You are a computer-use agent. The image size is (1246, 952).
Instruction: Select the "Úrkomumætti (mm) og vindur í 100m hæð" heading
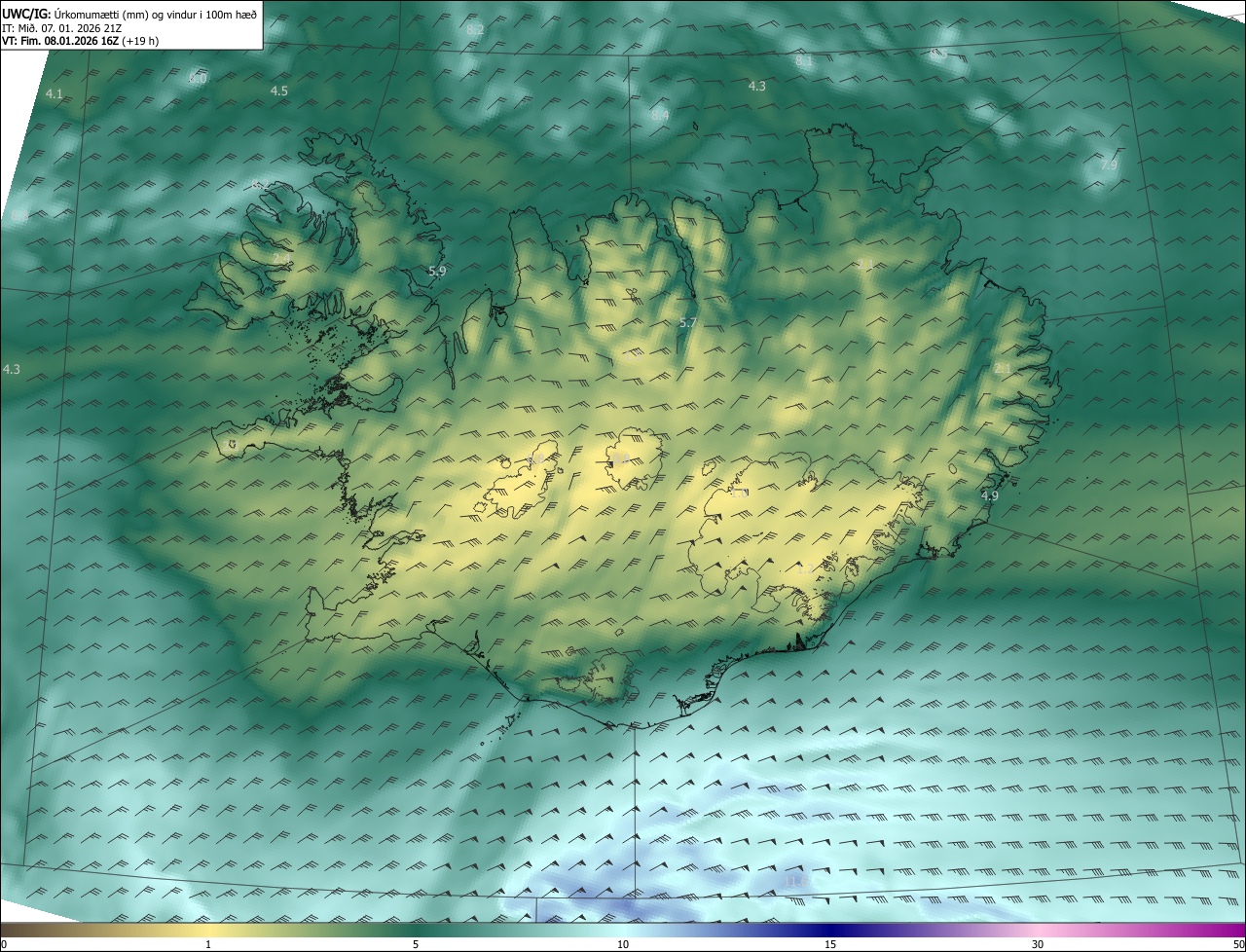154,15
